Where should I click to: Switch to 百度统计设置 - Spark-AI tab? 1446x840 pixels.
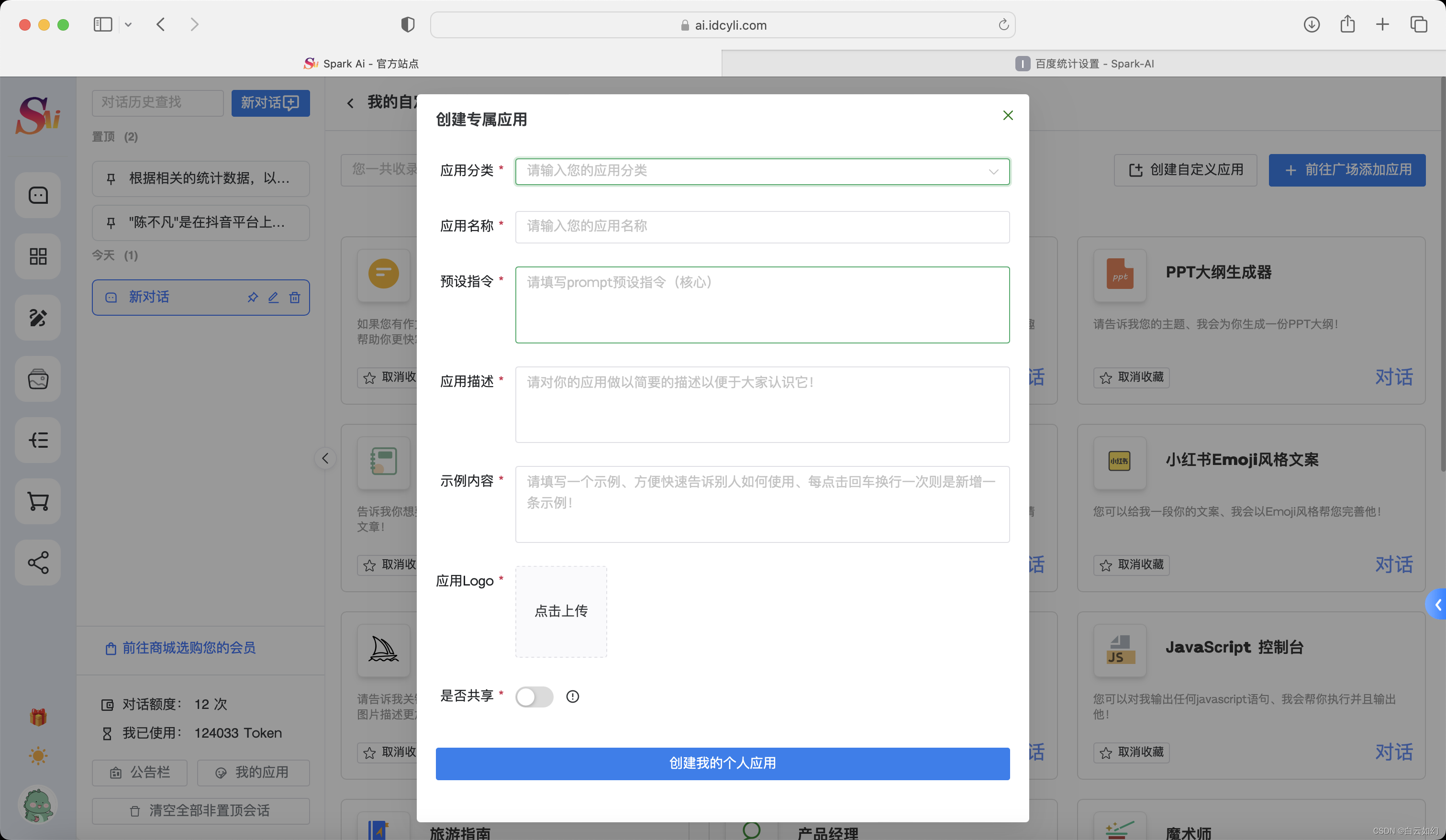coord(1084,64)
